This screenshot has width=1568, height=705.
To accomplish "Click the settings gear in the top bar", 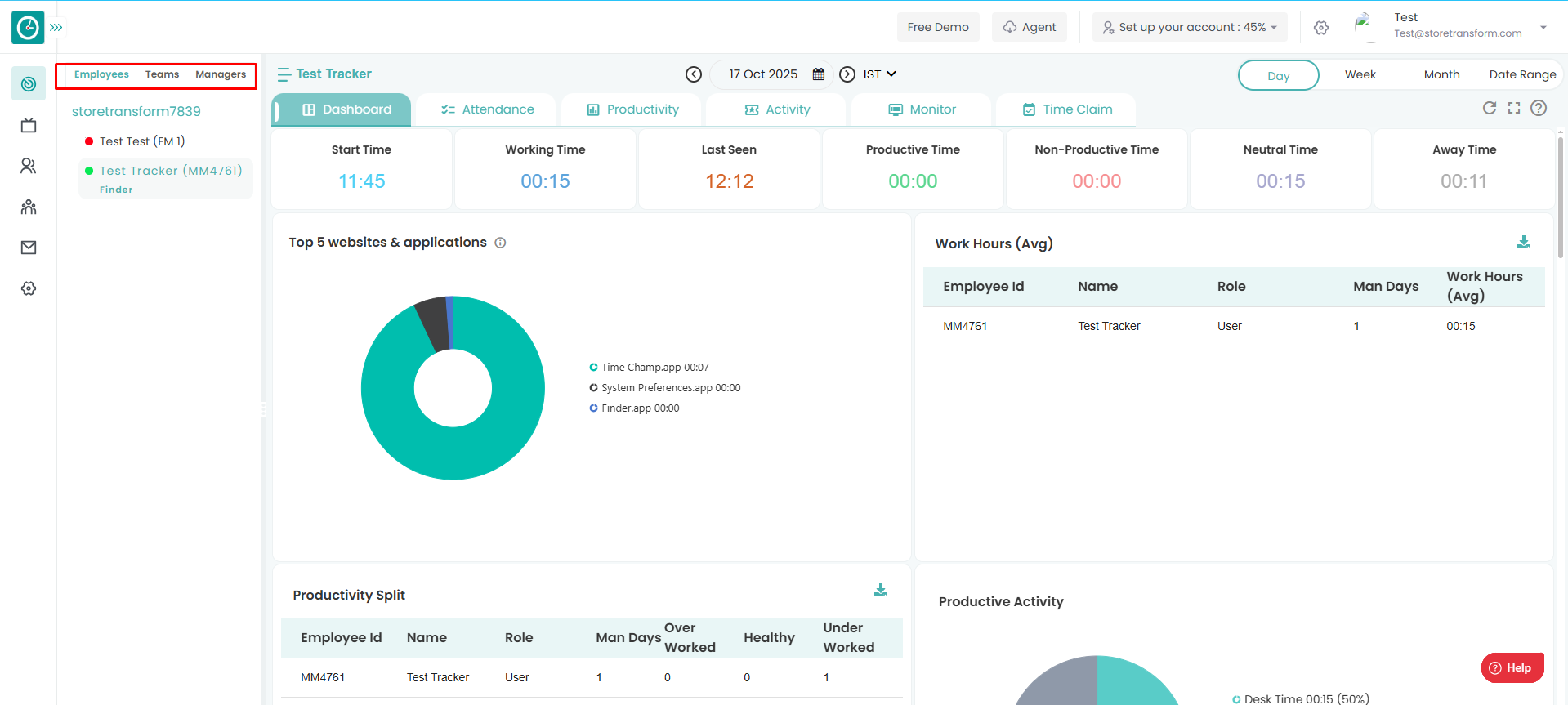I will pyautogui.click(x=1321, y=28).
